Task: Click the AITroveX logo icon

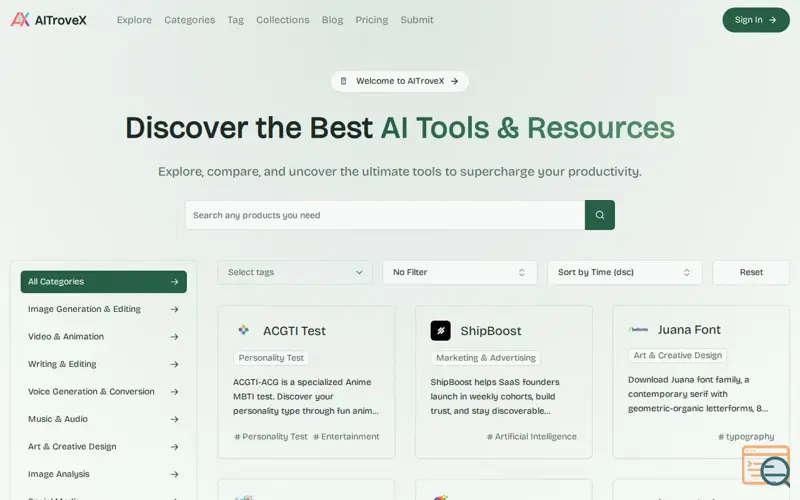Action: [20, 19]
